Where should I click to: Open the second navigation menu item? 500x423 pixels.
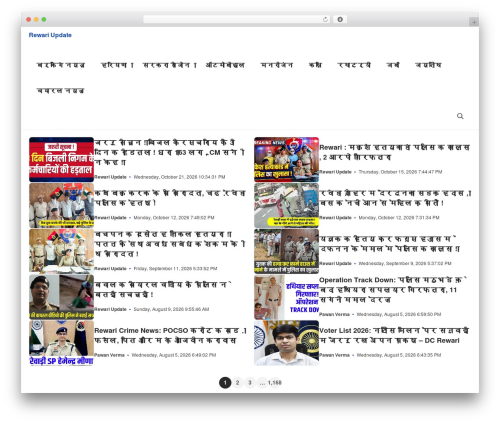[x=117, y=65]
